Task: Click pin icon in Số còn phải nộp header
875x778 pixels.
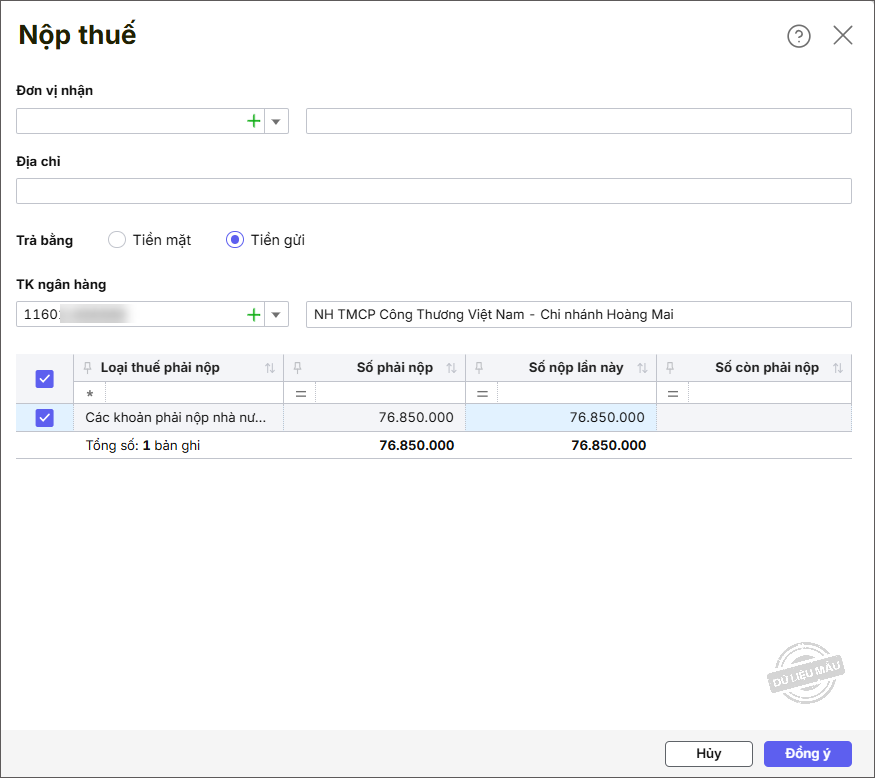Action: tap(670, 368)
